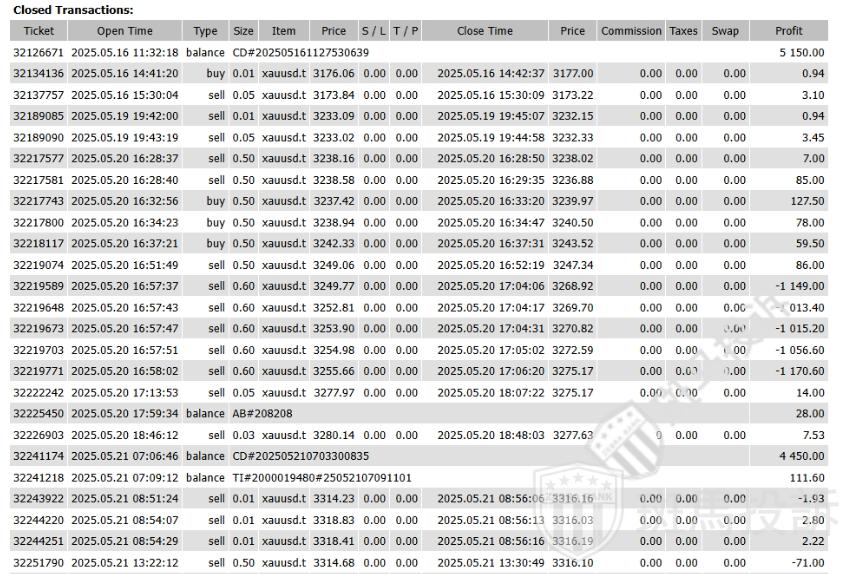Select the Type column header
Screen dimensions: 858x574
tap(205, 31)
